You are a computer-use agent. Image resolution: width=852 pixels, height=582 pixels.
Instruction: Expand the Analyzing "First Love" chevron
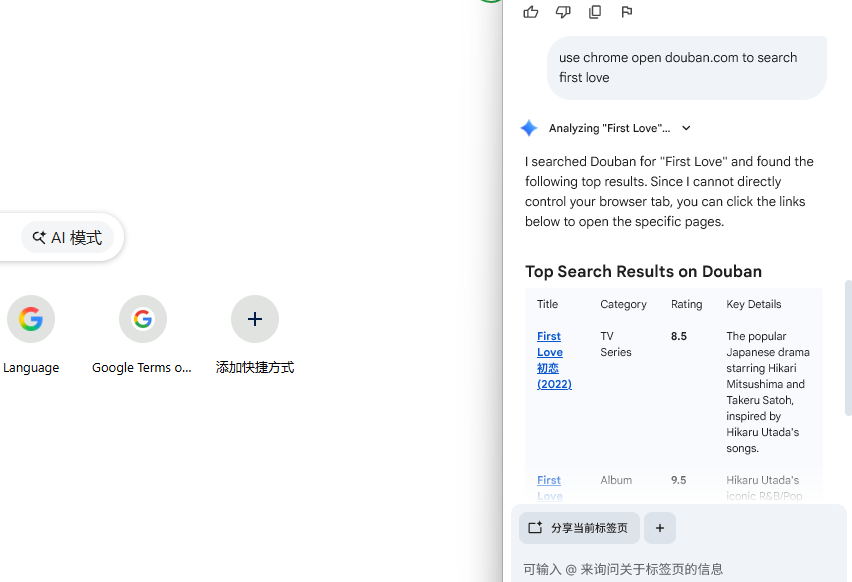(x=686, y=128)
